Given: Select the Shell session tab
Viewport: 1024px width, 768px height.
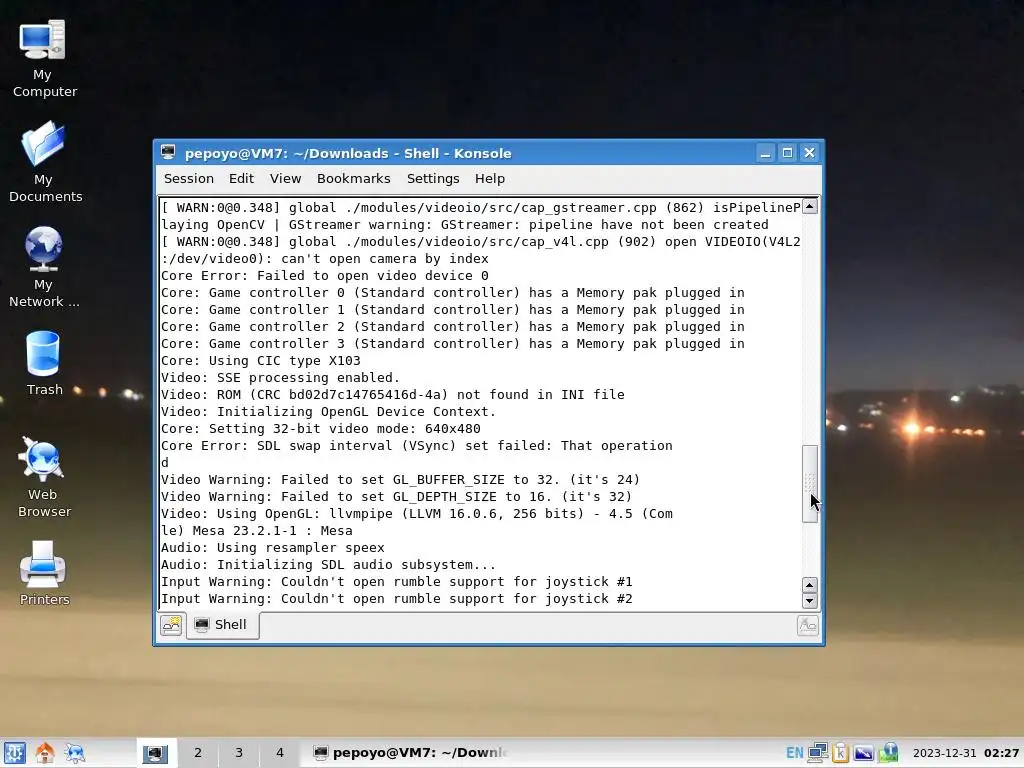Looking at the screenshot, I should 222,625.
